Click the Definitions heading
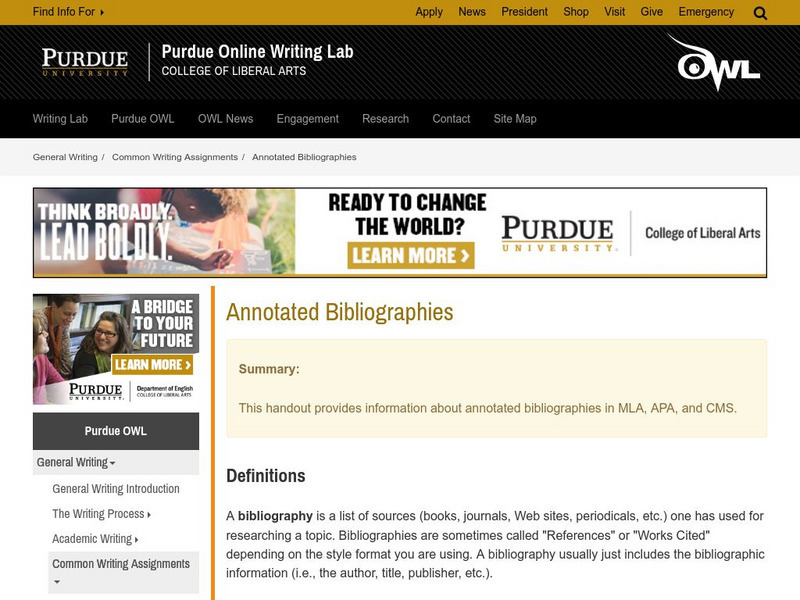800x600 pixels. (x=266, y=476)
